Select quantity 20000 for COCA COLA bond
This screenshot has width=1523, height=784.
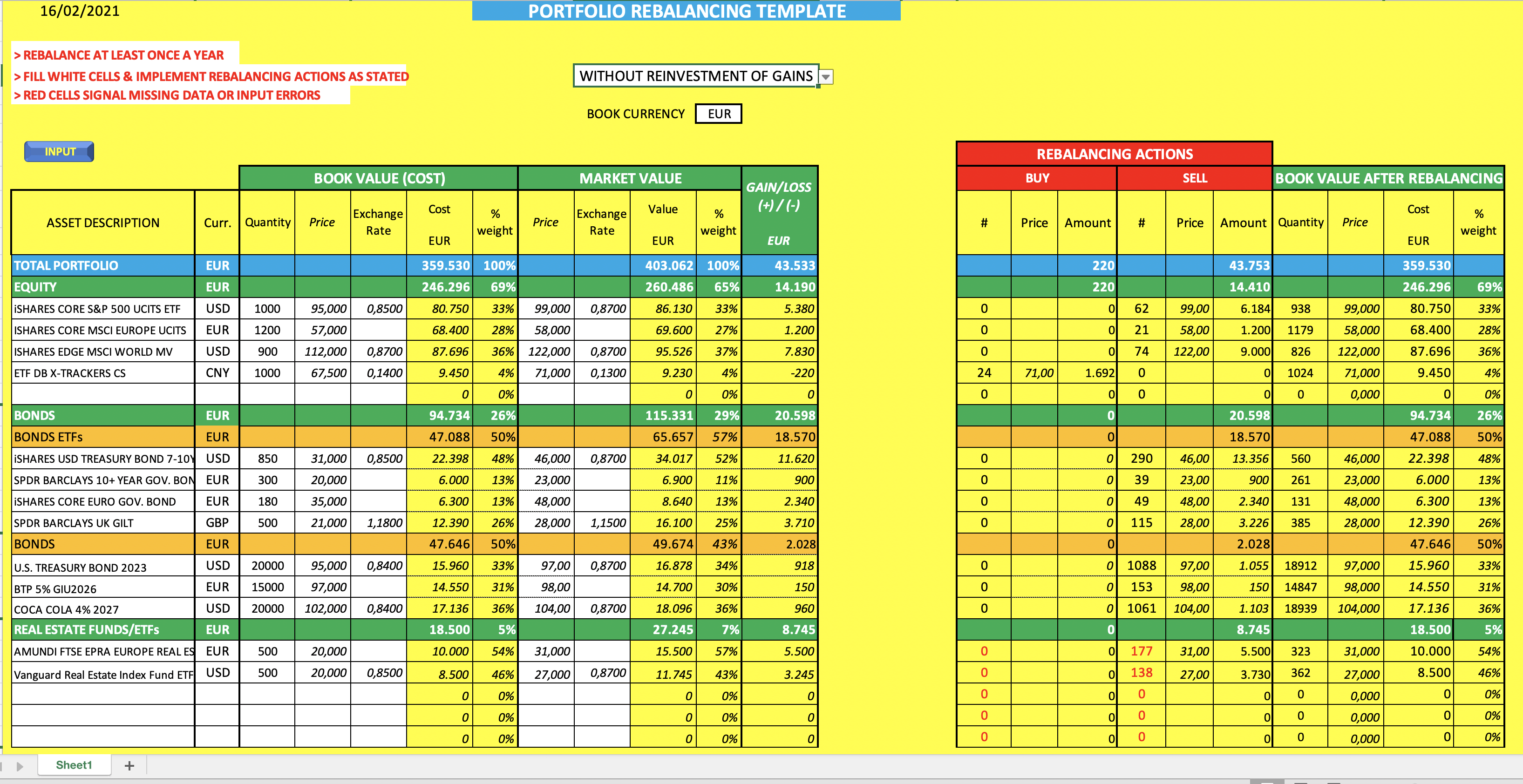pos(267,608)
